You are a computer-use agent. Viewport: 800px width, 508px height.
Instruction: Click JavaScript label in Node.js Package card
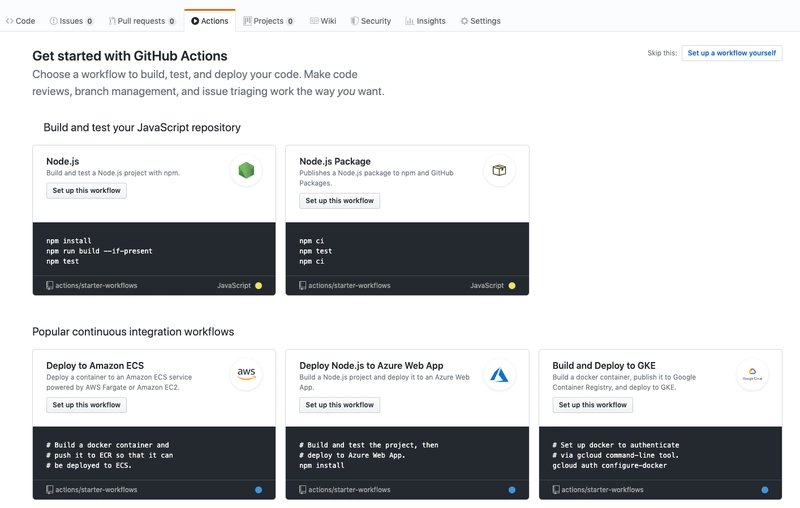487,286
